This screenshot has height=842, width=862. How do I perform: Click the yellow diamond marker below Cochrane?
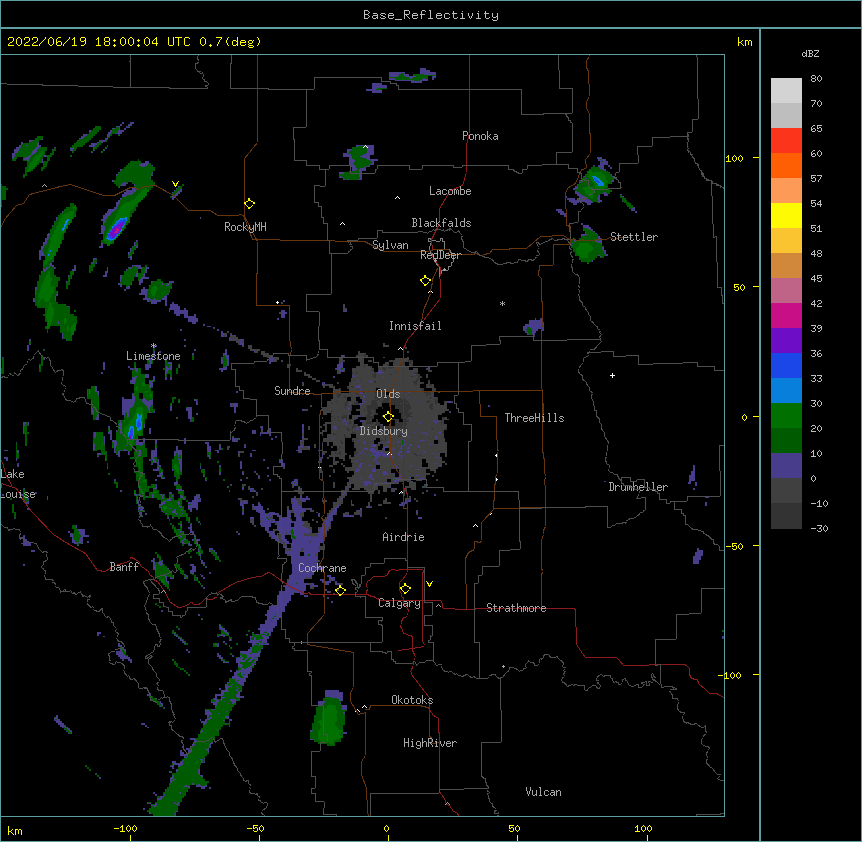tap(340, 590)
